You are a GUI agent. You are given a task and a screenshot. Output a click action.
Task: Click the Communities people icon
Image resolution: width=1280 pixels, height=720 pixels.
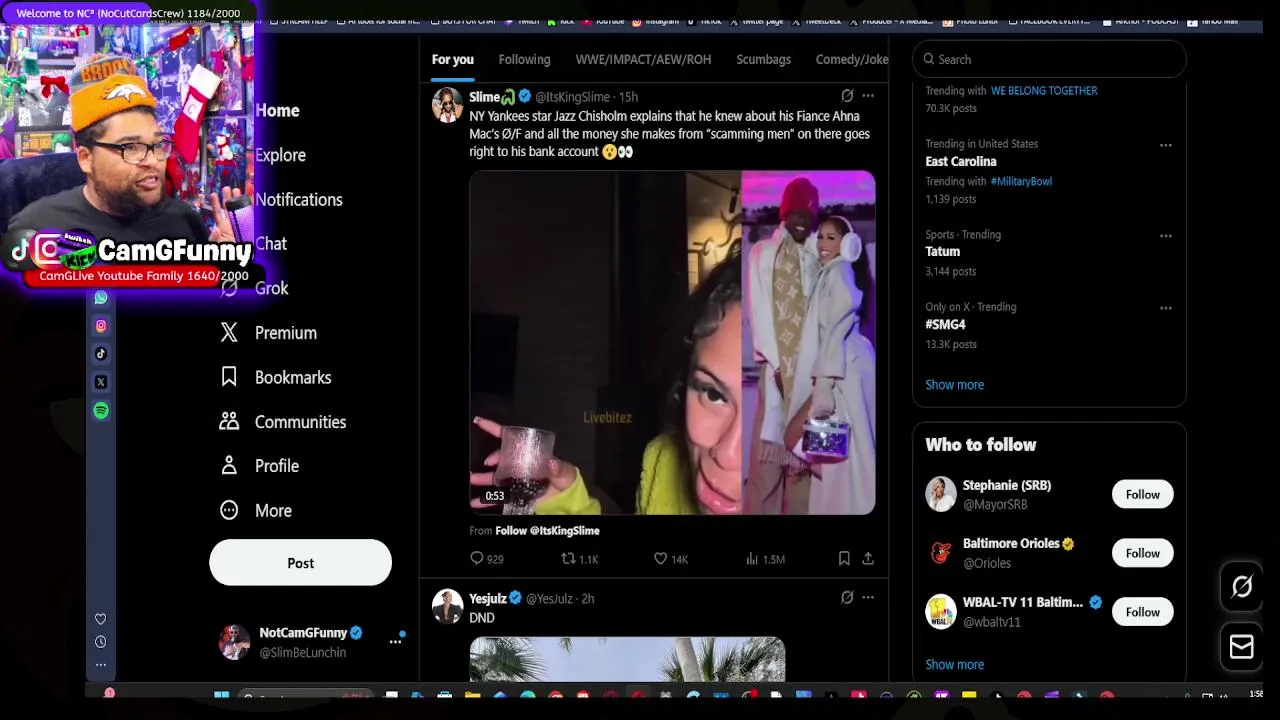pyautogui.click(x=229, y=421)
